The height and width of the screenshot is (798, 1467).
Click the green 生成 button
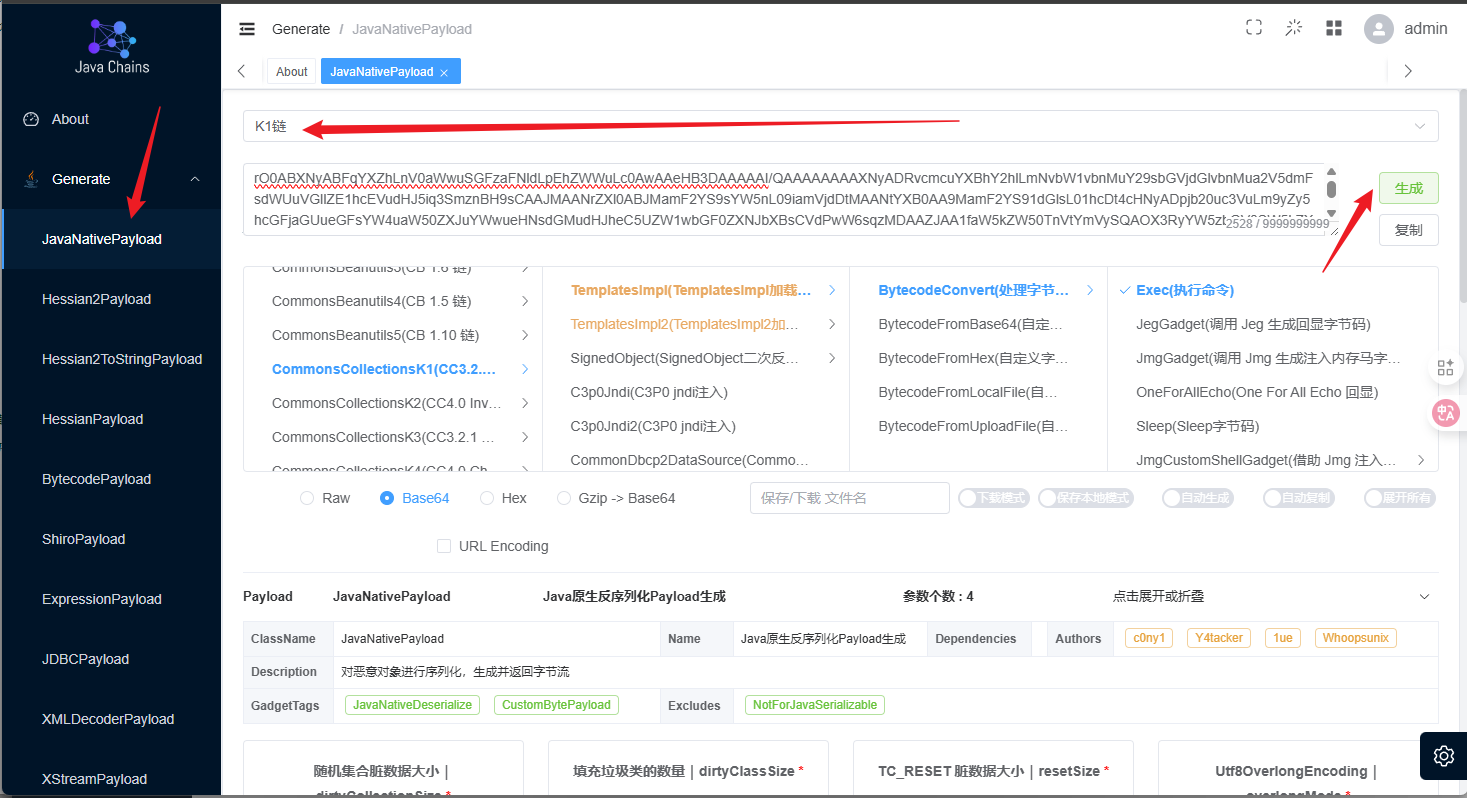pyautogui.click(x=1408, y=188)
